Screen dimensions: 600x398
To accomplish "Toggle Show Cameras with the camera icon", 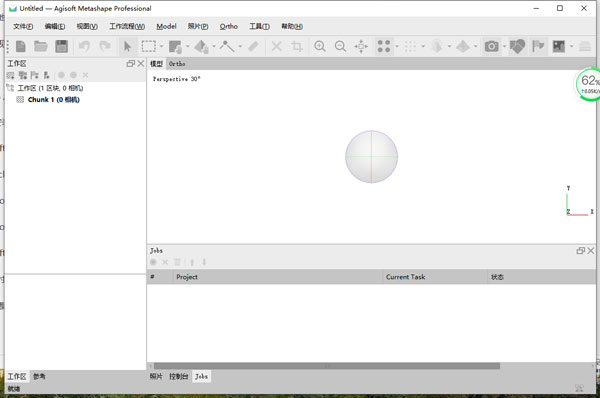I will (492, 46).
